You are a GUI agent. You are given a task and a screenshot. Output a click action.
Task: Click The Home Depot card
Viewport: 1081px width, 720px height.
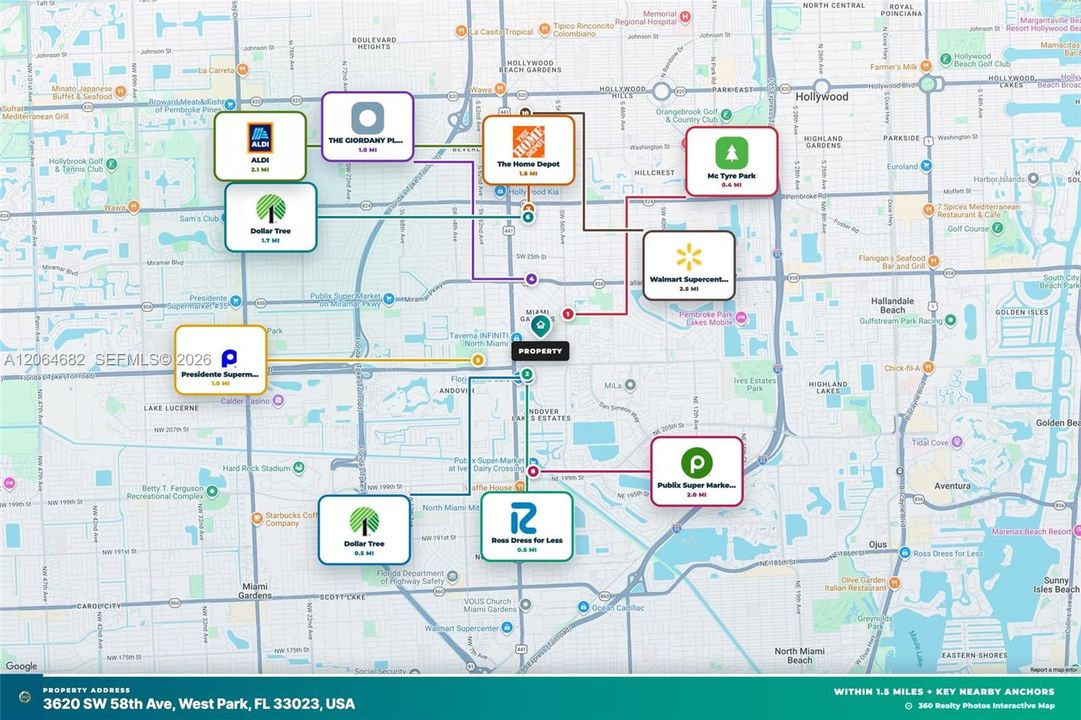529,150
